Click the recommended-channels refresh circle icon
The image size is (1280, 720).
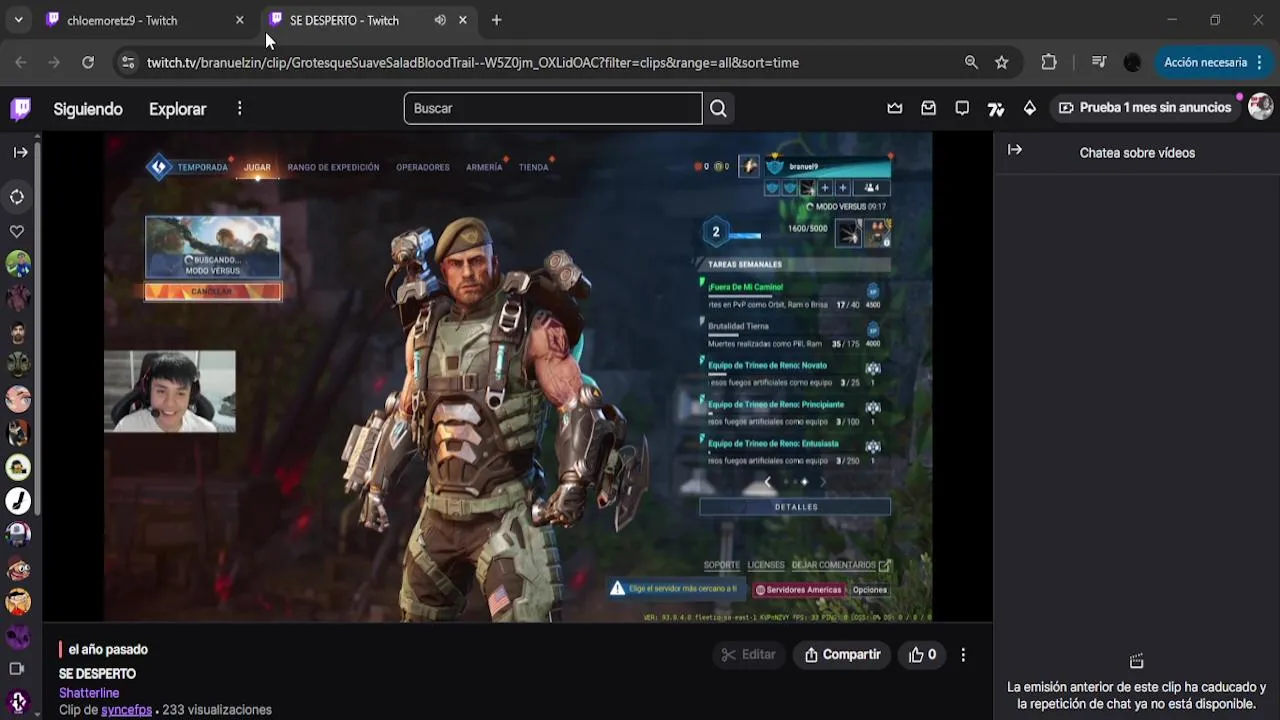pyautogui.click(x=18, y=197)
